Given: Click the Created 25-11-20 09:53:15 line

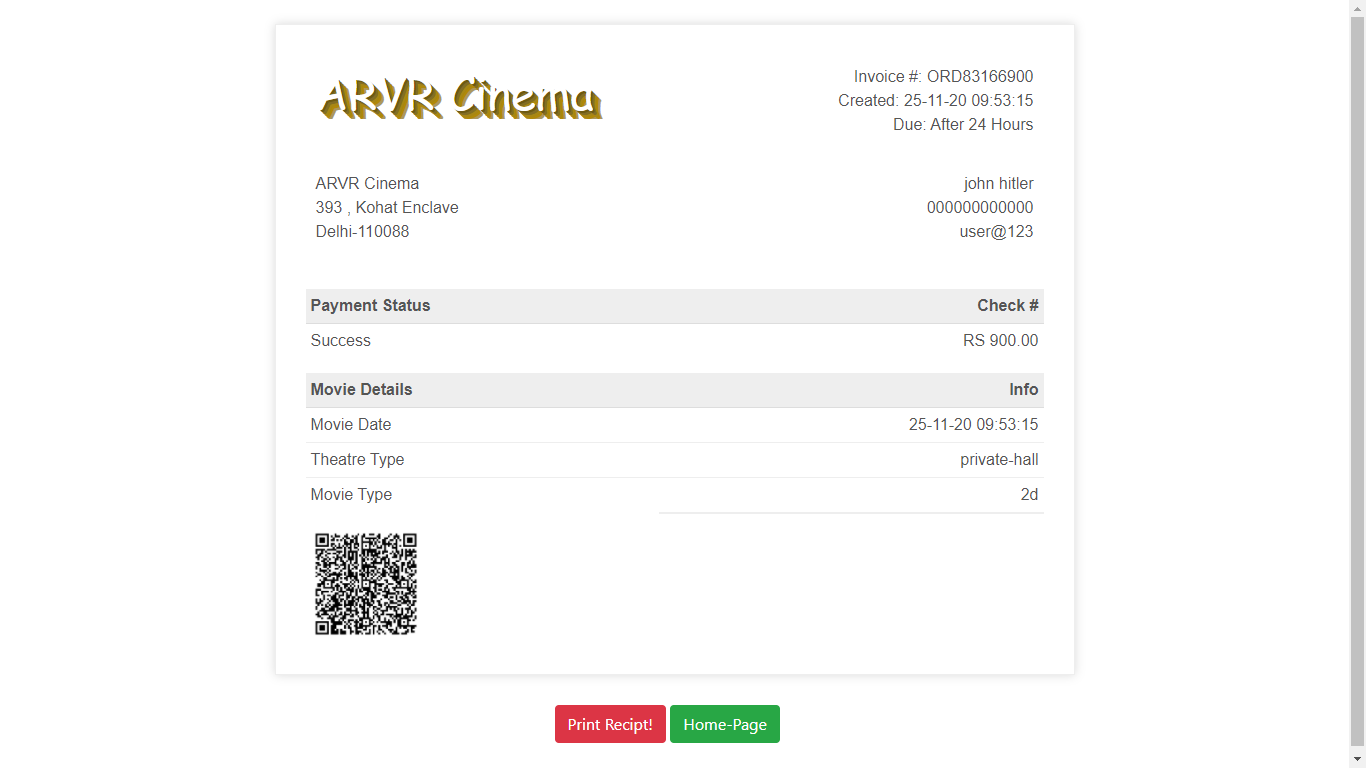Looking at the screenshot, I should [x=936, y=101].
